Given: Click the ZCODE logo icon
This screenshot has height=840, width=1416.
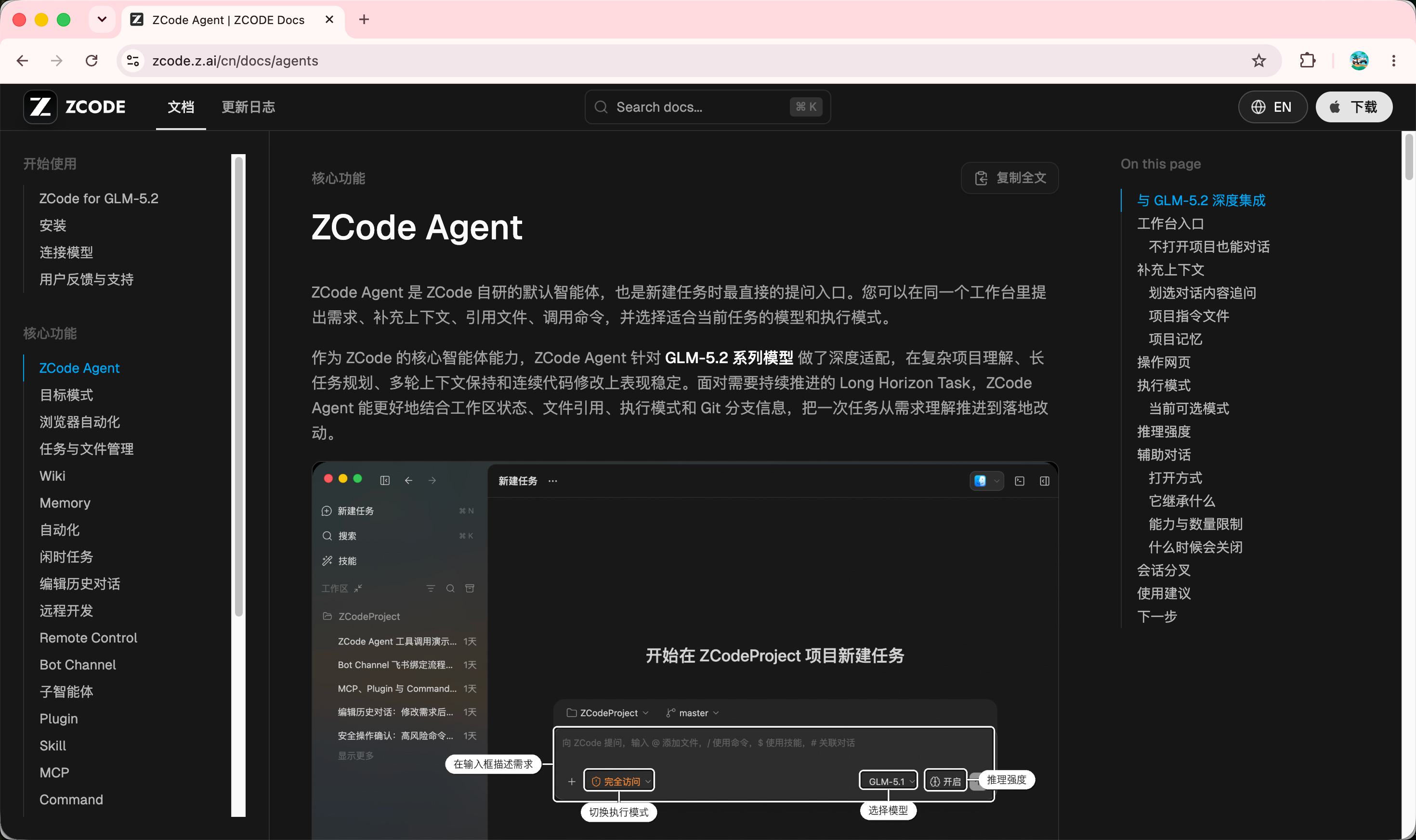Looking at the screenshot, I should click(x=40, y=107).
